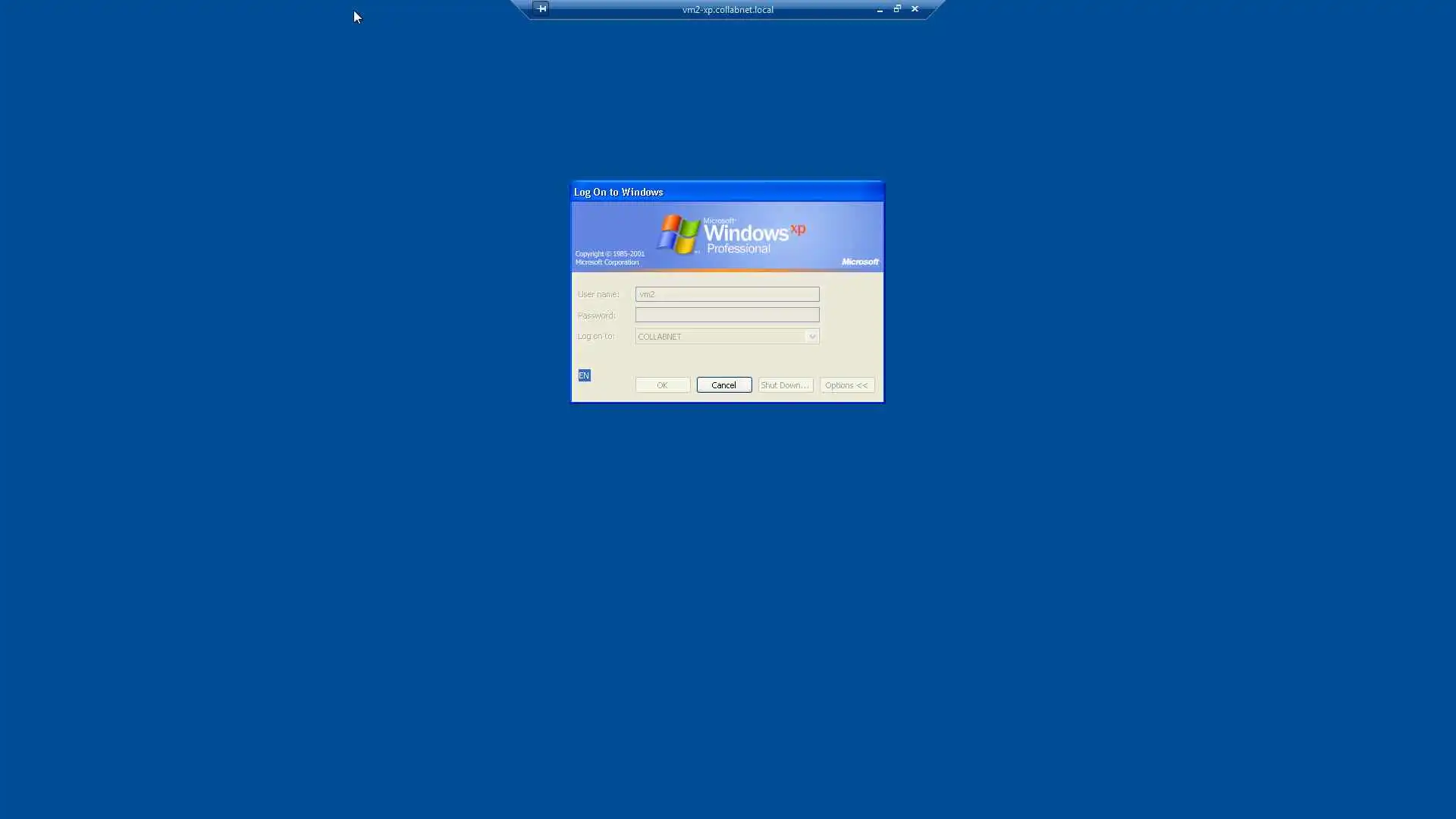
Task: Expand the Log on to dropdown arrow
Action: pyautogui.click(x=811, y=337)
